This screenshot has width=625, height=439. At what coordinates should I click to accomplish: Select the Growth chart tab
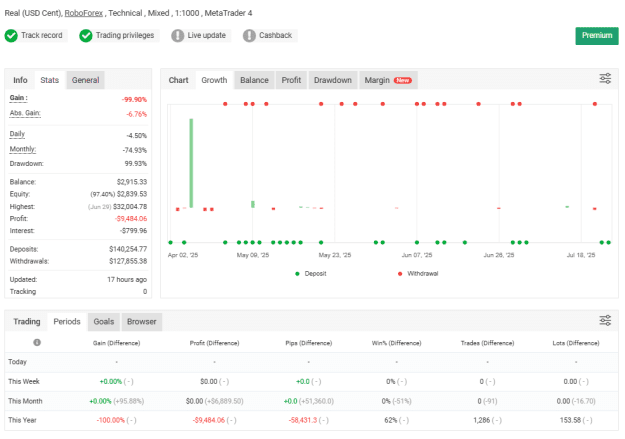click(214, 80)
